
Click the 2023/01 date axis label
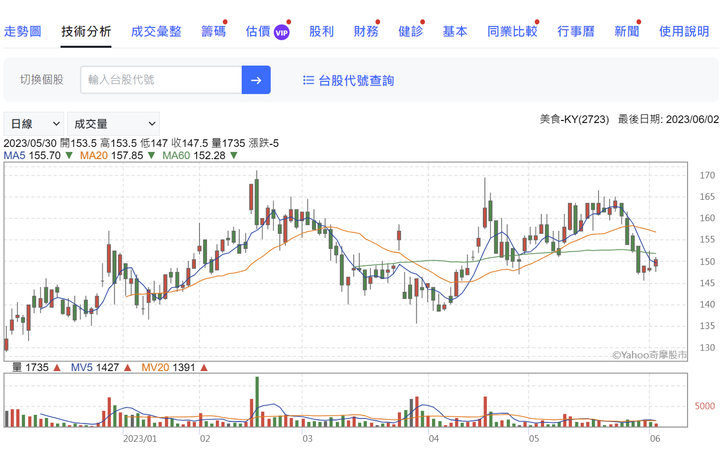(x=140, y=438)
